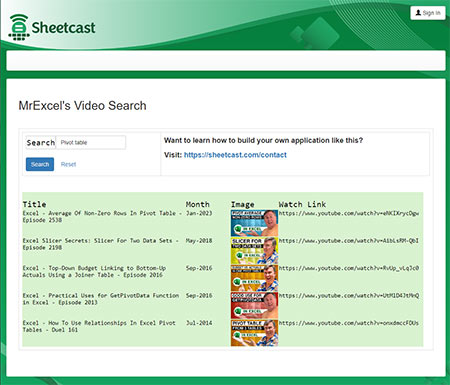Open YouTube link for Duel 161 video
This screenshot has height=385, width=450.
(x=349, y=323)
